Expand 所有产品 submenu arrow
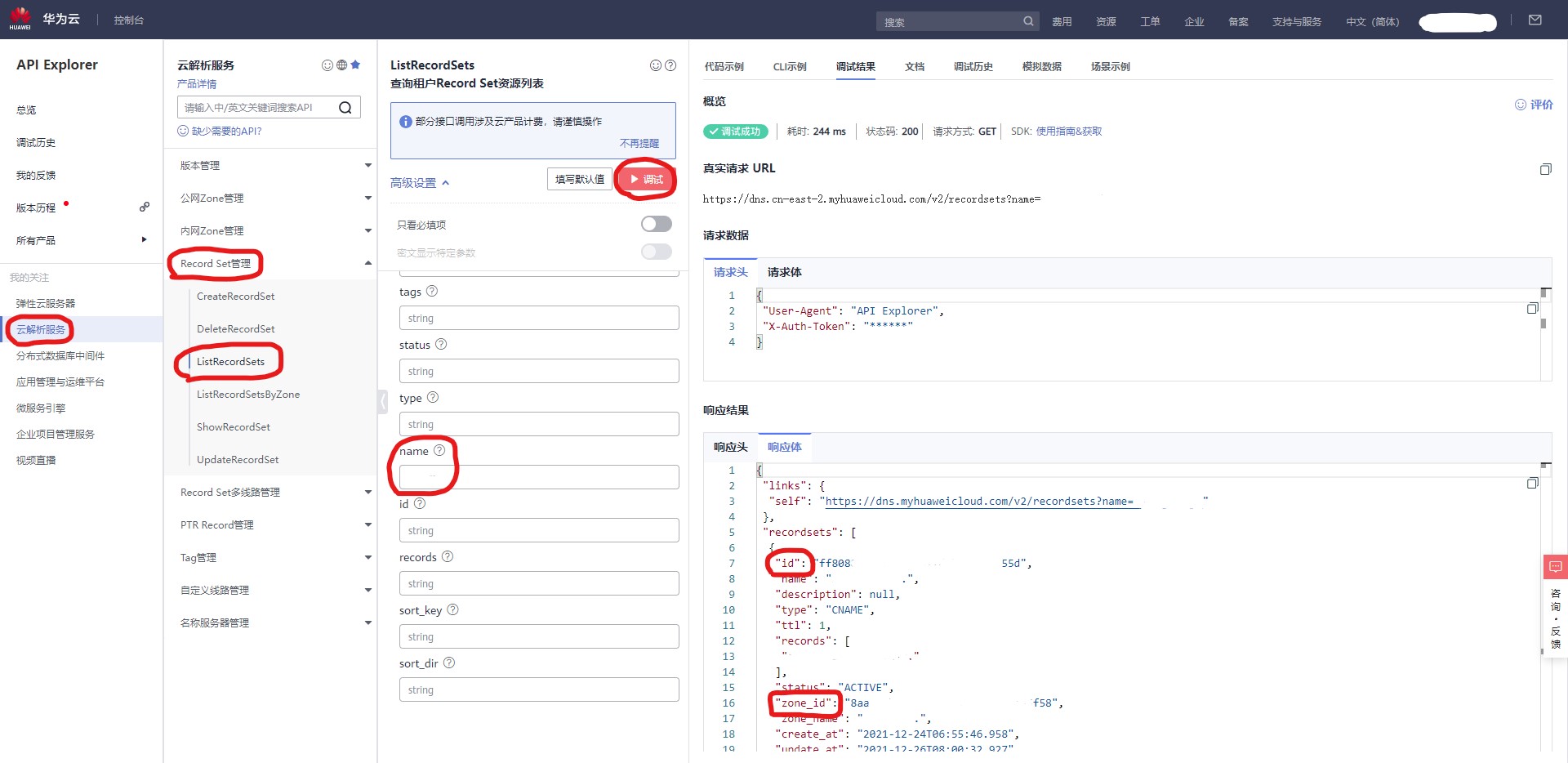Screen dimensions: 1568x763 tap(145, 240)
